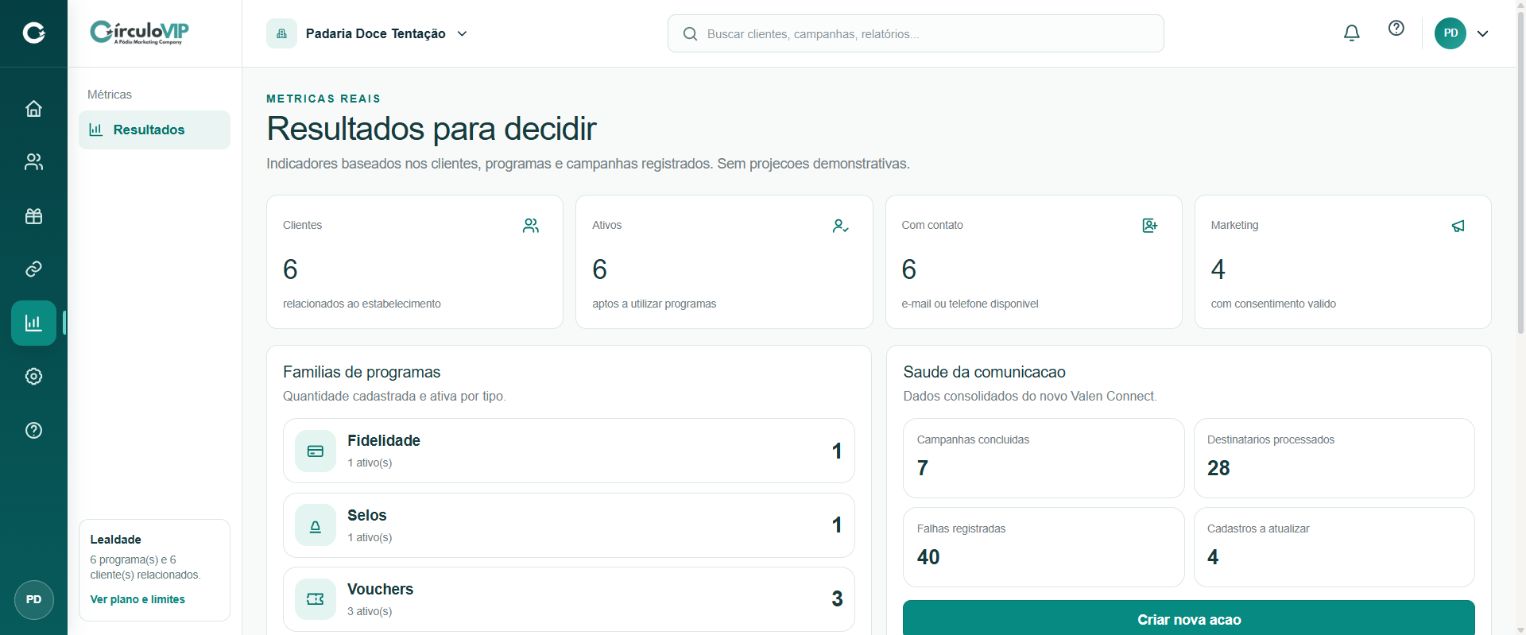Image resolution: width=1526 pixels, height=635 pixels.
Task: Click the CírculoVIP brand logo
Action: (x=139, y=33)
